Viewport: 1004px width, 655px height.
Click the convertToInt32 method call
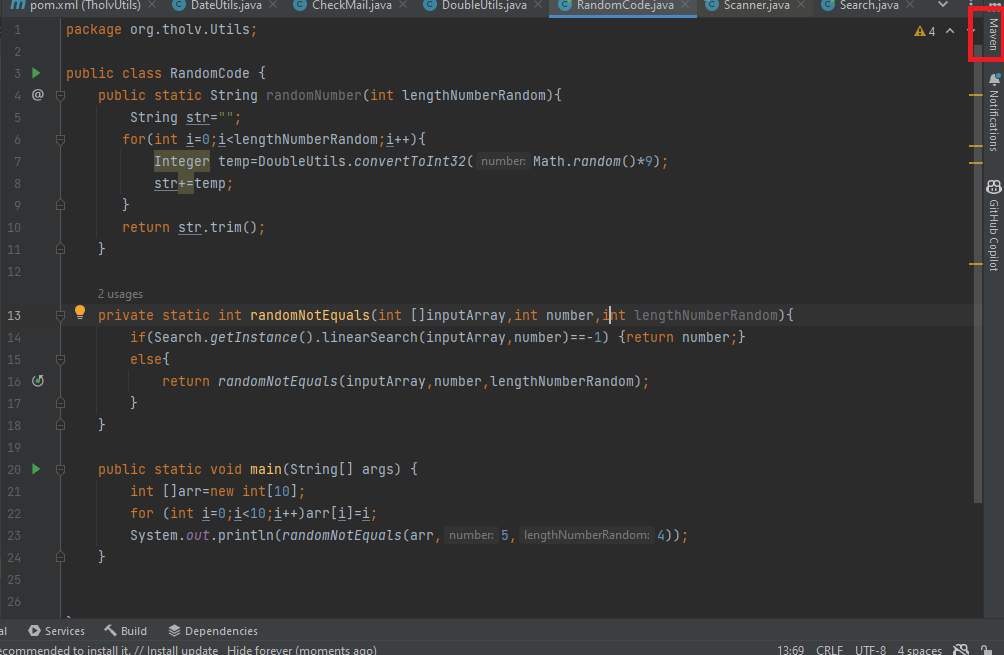pyautogui.click(x=410, y=161)
